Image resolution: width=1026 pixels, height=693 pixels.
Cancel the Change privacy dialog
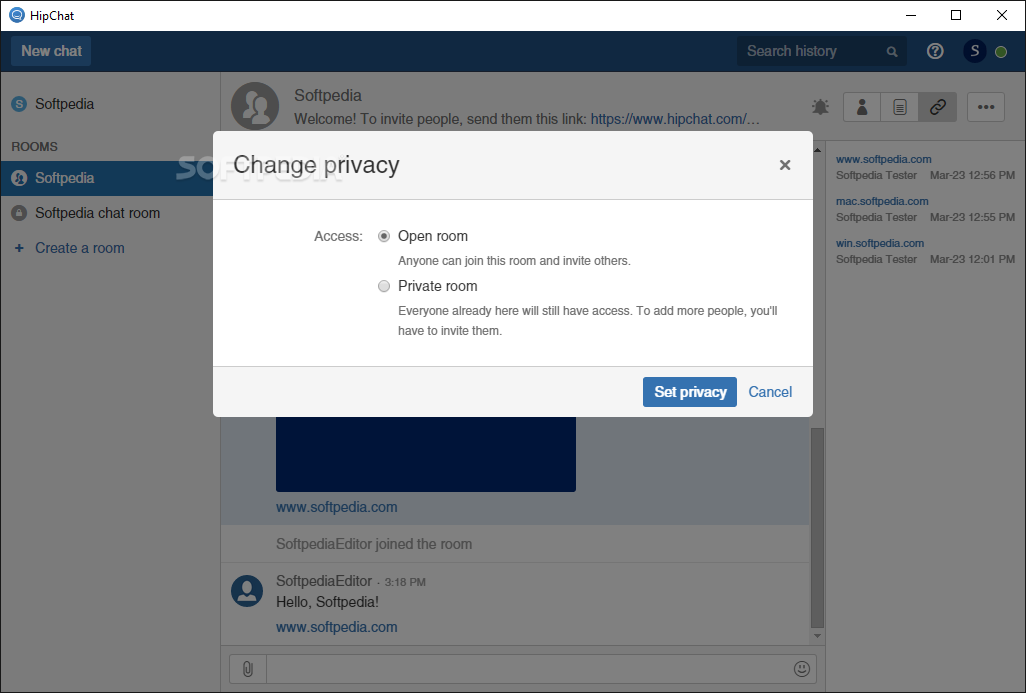(x=770, y=392)
